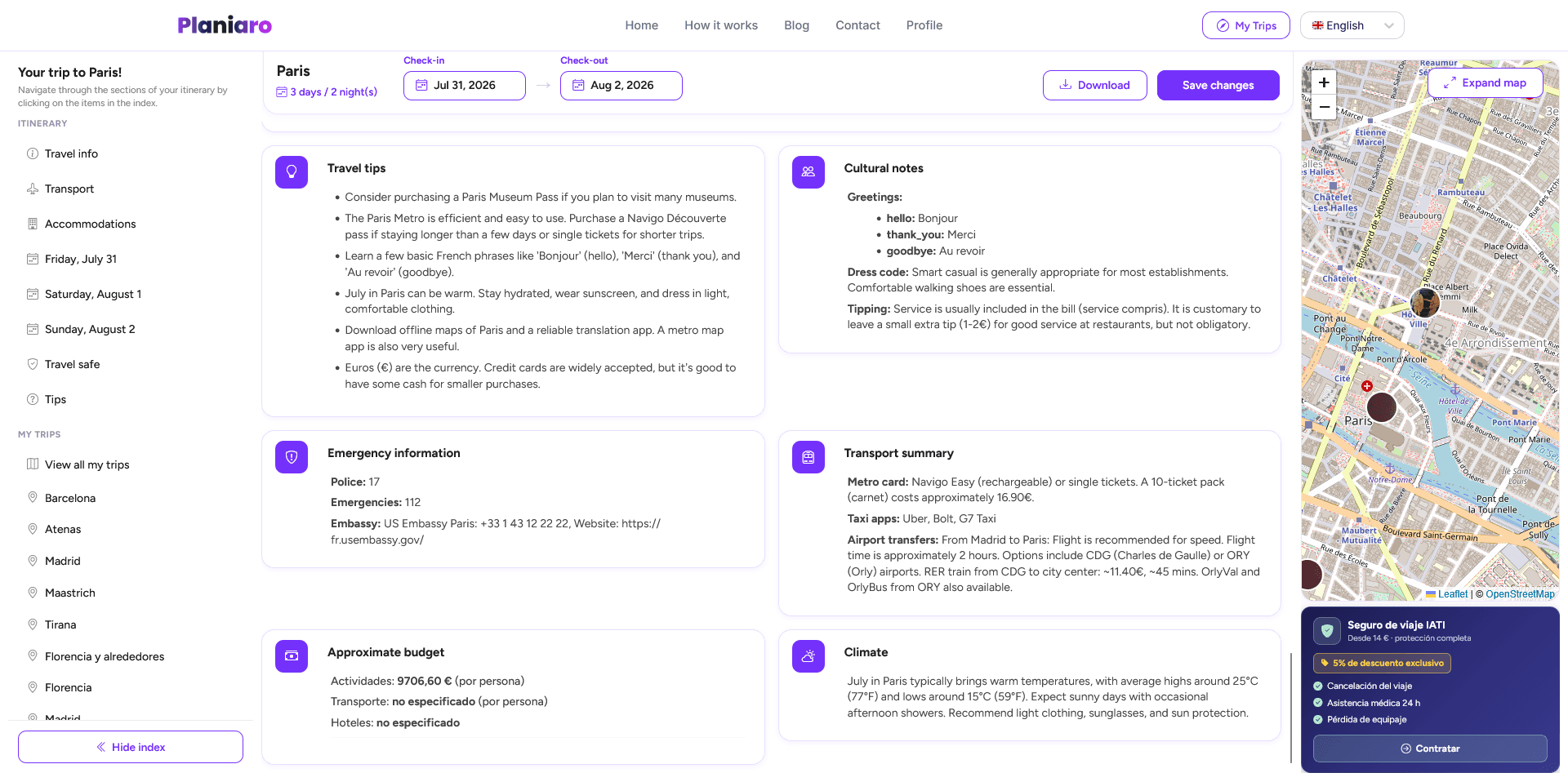The width and height of the screenshot is (1568, 773).
Task: Open the Profile page
Action: coord(924,25)
